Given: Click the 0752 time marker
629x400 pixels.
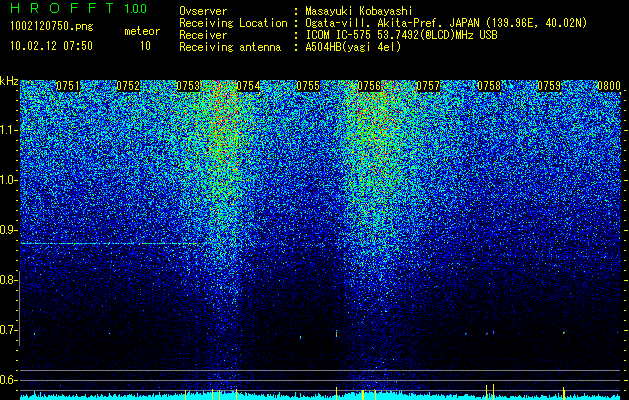Looking at the screenshot, I should point(128,86).
